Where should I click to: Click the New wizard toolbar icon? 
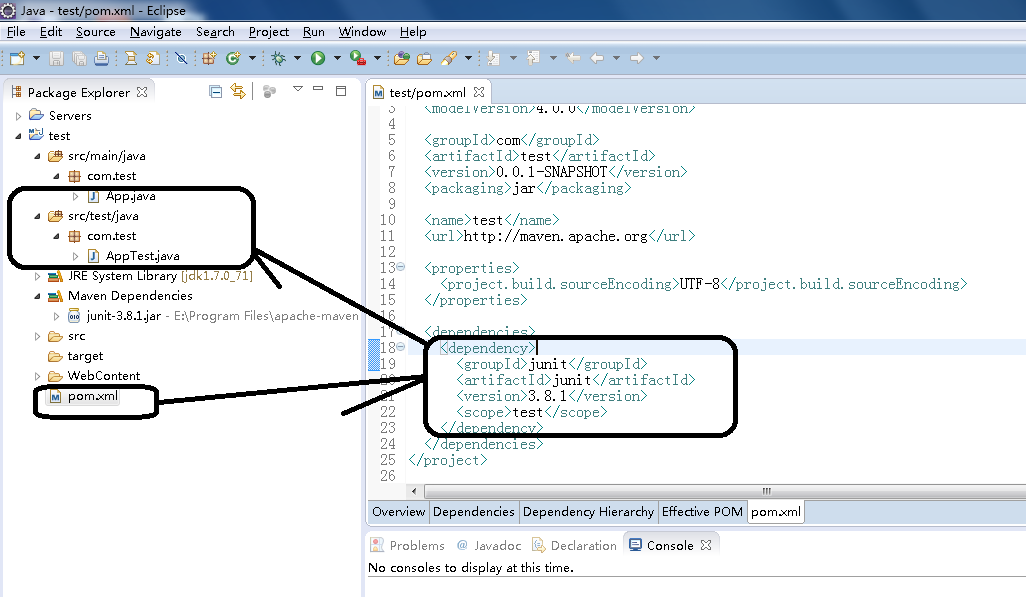click(x=17, y=58)
